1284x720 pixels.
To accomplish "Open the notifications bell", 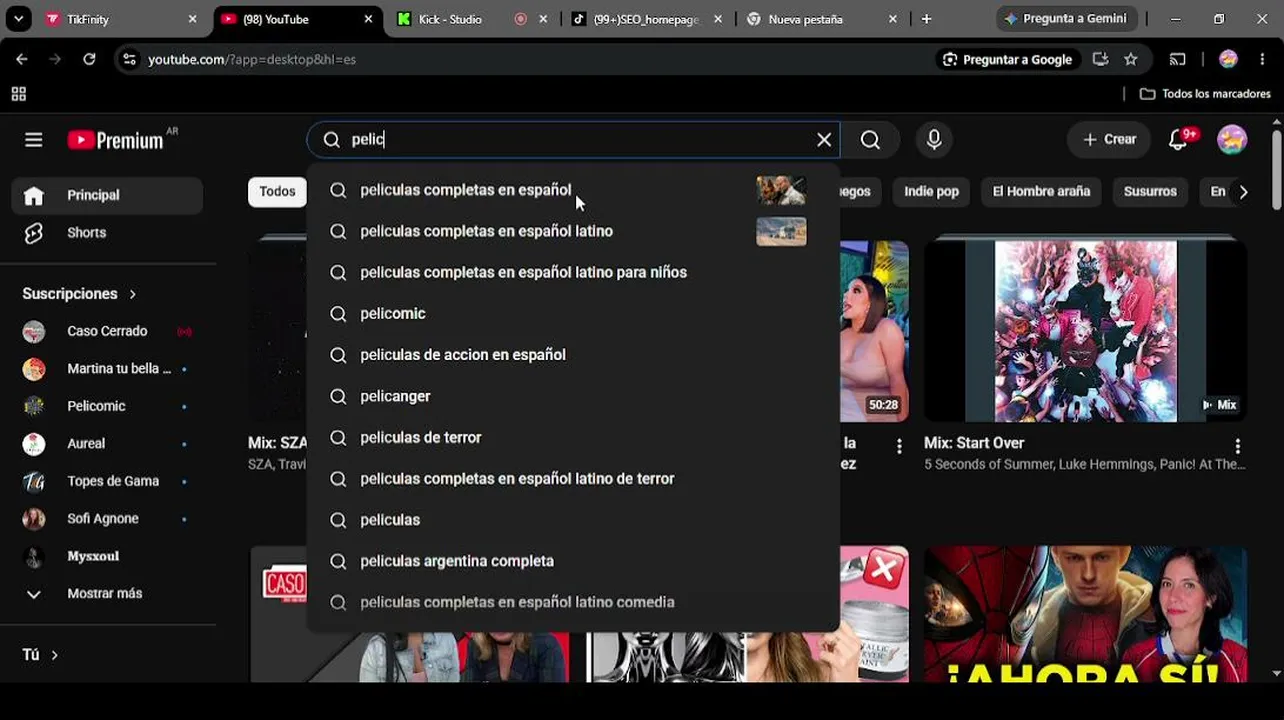I will tap(1178, 140).
